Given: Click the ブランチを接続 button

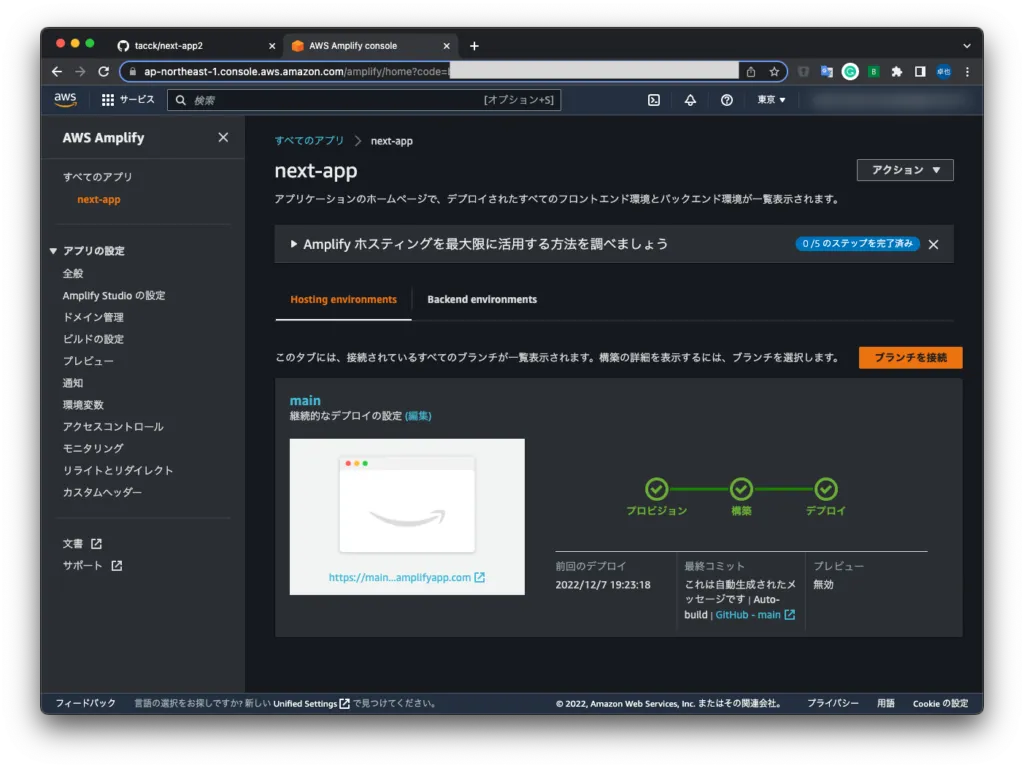Looking at the screenshot, I should tap(910, 358).
